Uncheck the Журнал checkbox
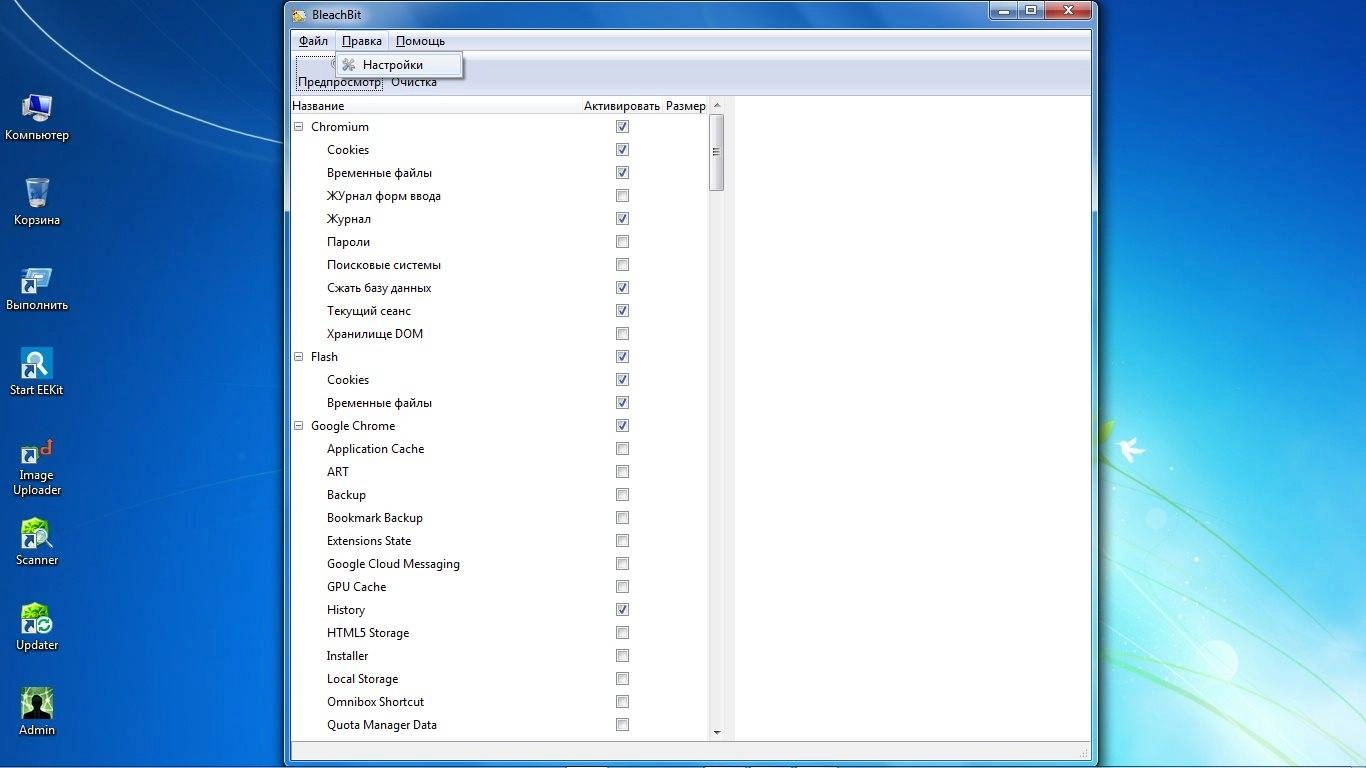This screenshot has width=1366, height=768. [x=622, y=219]
